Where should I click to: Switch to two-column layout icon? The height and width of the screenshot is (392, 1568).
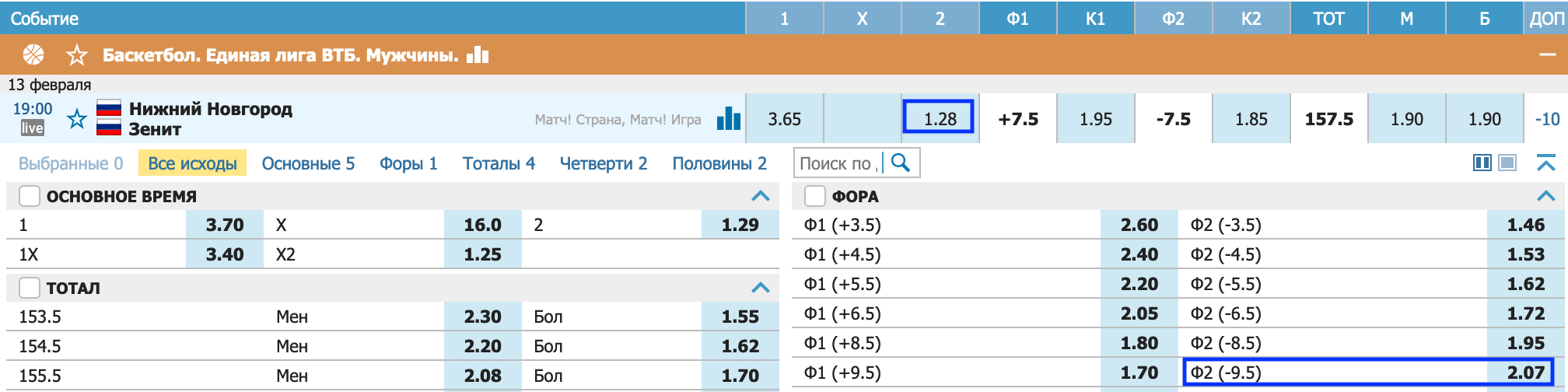click(1482, 163)
